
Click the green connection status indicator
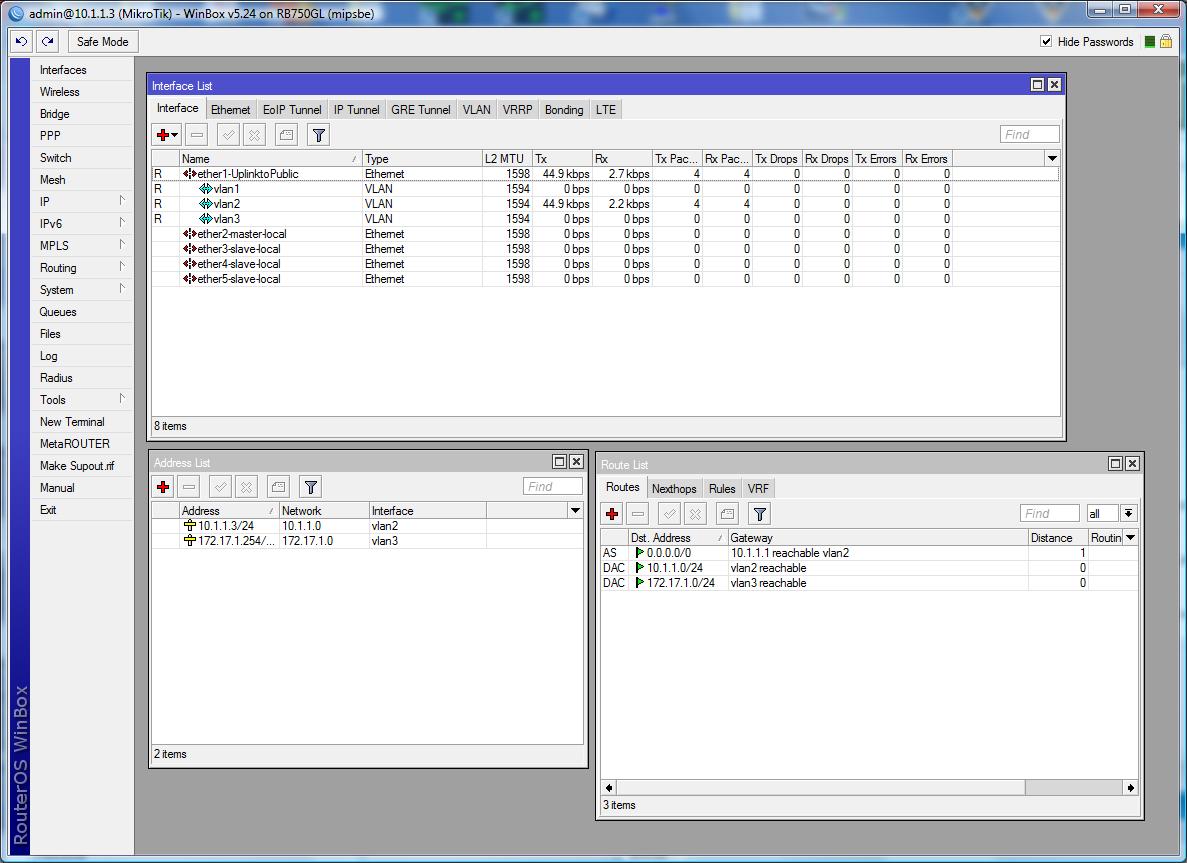(1149, 41)
